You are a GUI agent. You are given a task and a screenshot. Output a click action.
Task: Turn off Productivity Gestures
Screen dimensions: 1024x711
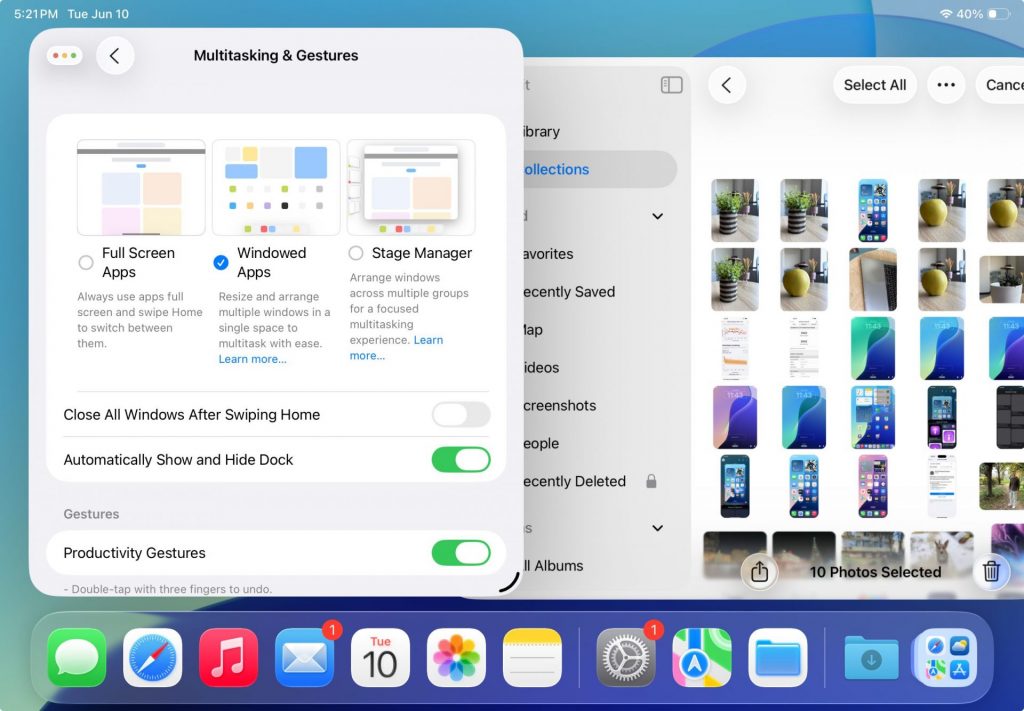461,552
